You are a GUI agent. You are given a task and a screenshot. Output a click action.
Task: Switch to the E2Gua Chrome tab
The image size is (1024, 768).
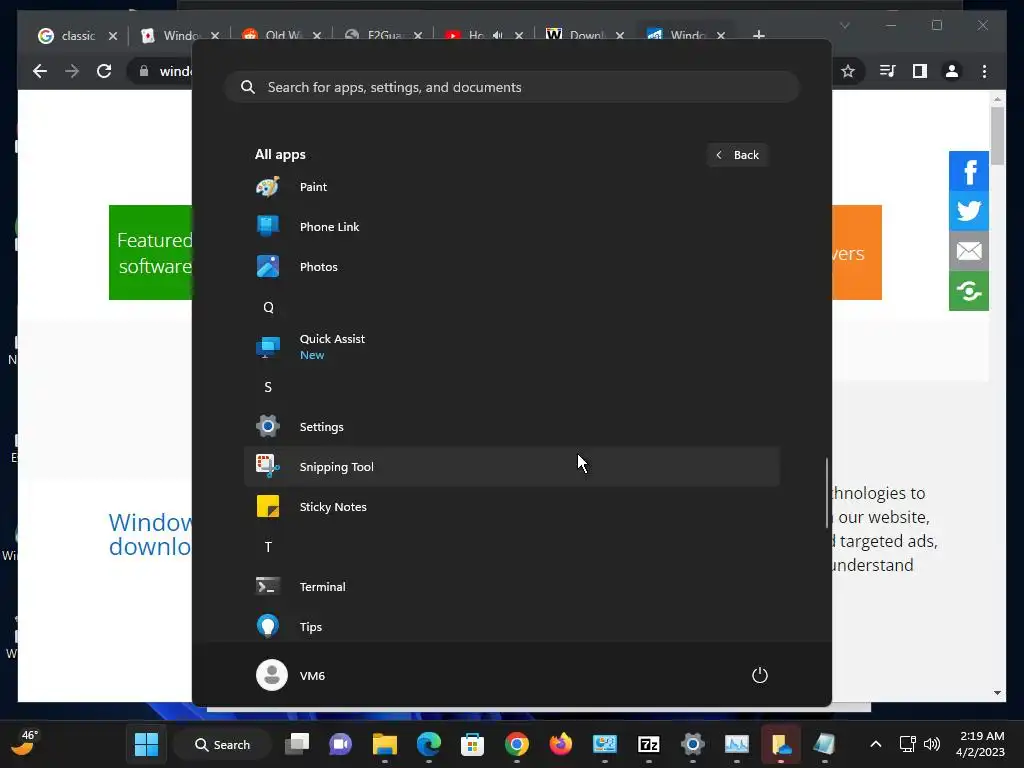click(383, 35)
